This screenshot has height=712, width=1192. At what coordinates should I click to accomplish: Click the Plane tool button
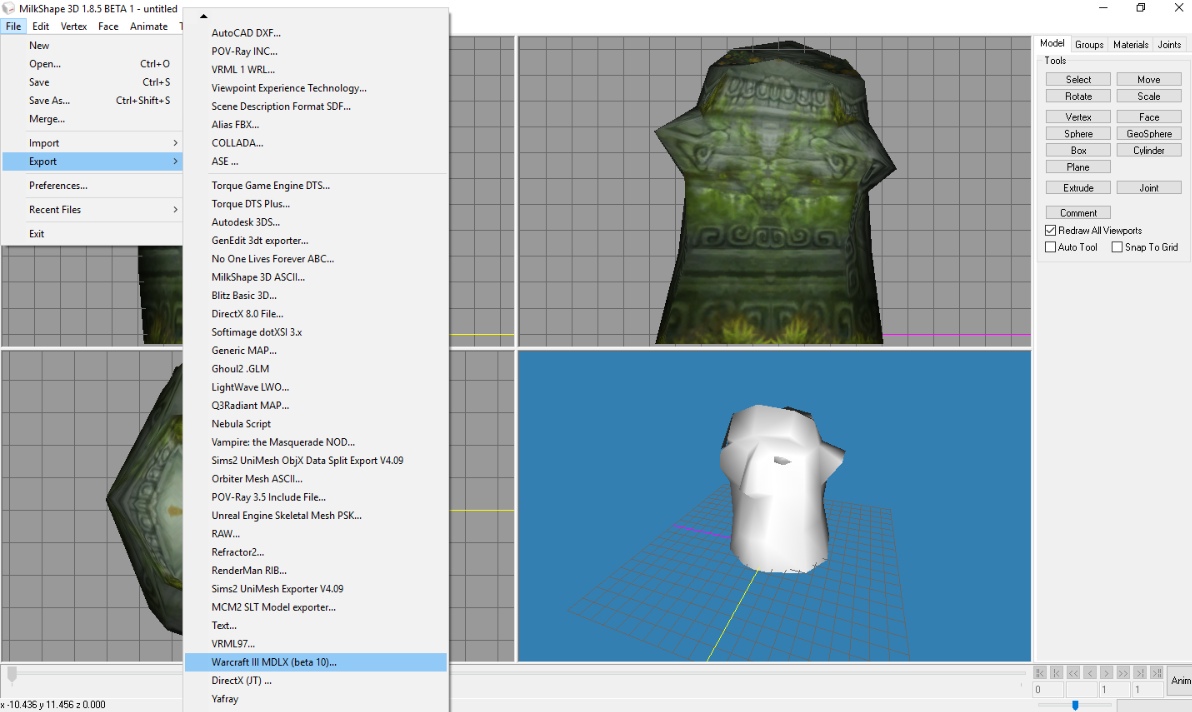click(1078, 167)
